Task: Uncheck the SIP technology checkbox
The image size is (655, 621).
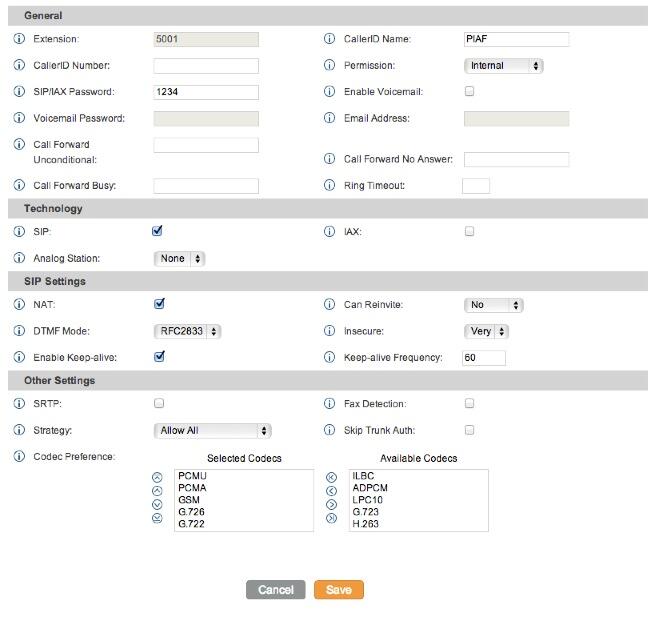Action: coord(157,231)
